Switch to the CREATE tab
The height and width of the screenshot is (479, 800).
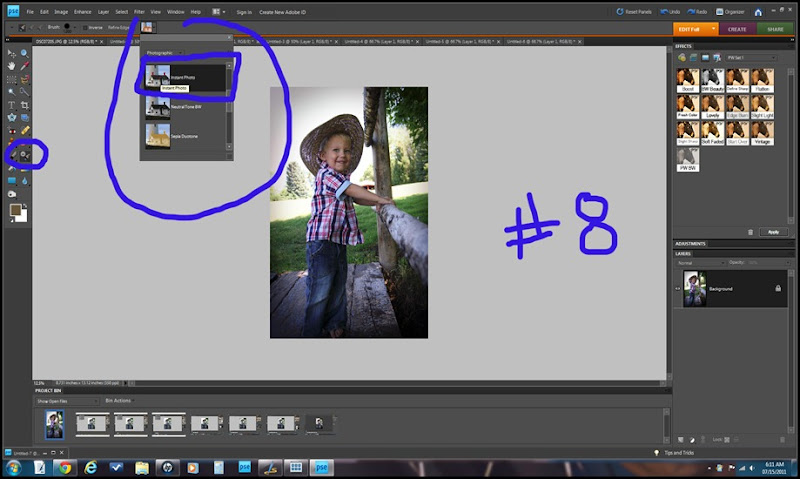(x=737, y=29)
